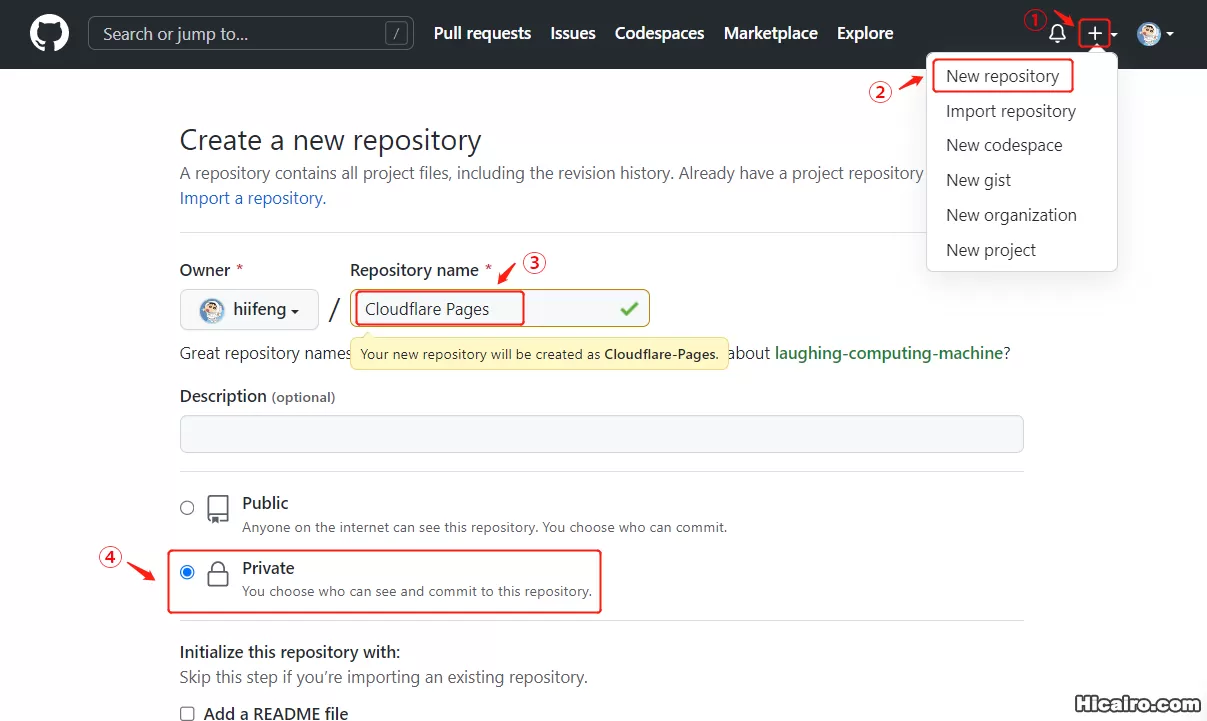Click the Description text field
The image size is (1207, 721).
click(x=601, y=434)
